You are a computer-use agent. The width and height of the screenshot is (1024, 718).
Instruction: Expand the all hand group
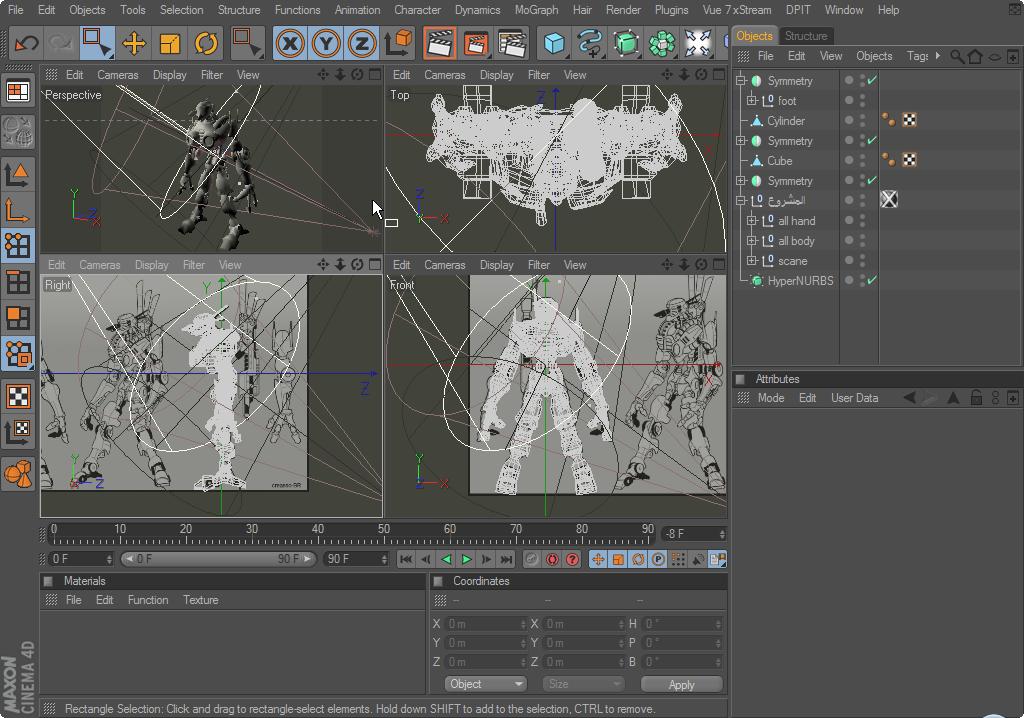pos(751,221)
